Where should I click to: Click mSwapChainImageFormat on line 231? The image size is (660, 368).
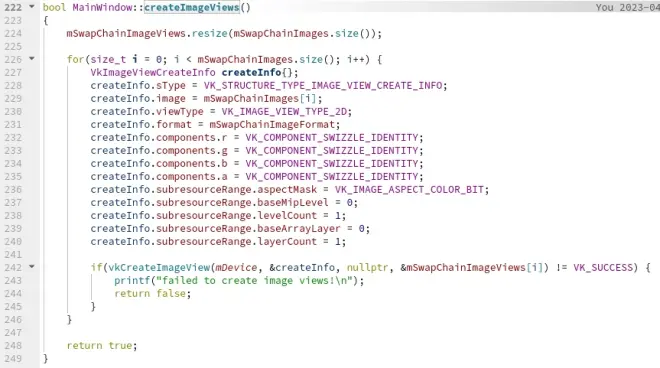coord(272,125)
